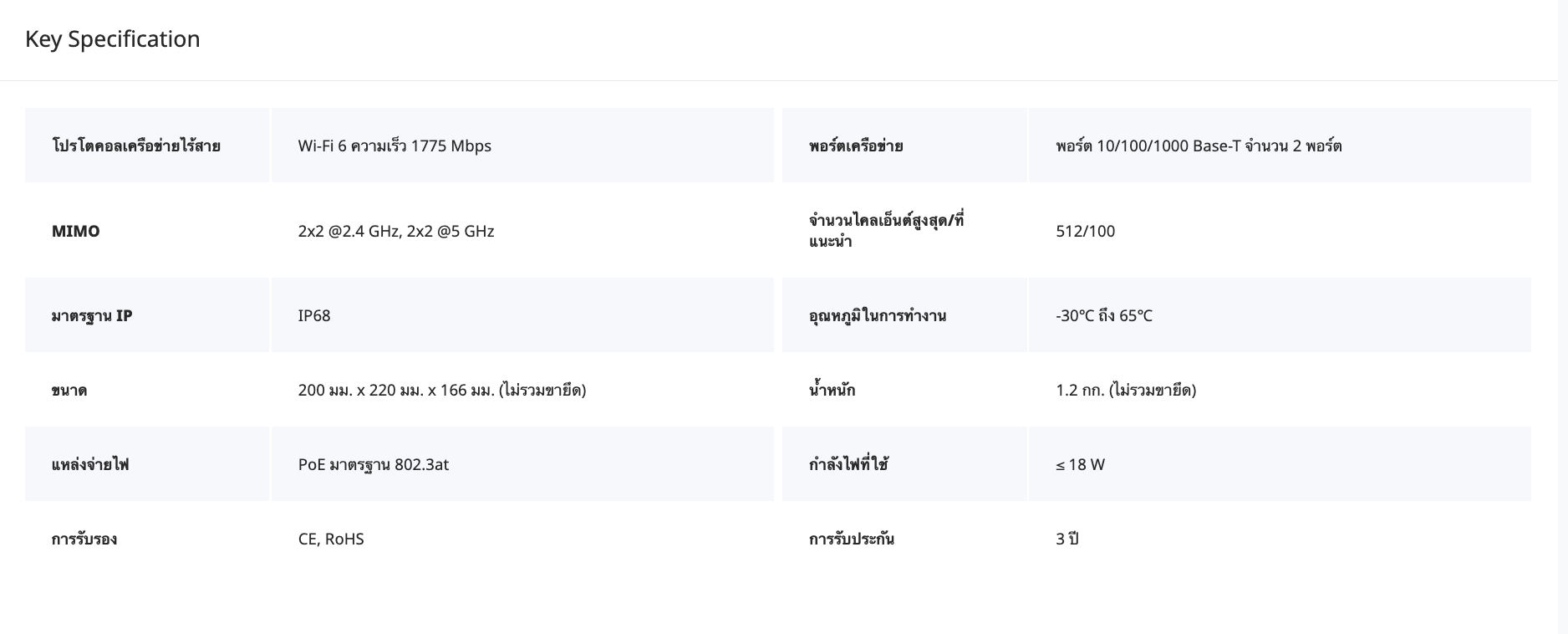
Task: Select the 10/100/1000 Base-T port value
Action: pyautogui.click(x=1198, y=146)
